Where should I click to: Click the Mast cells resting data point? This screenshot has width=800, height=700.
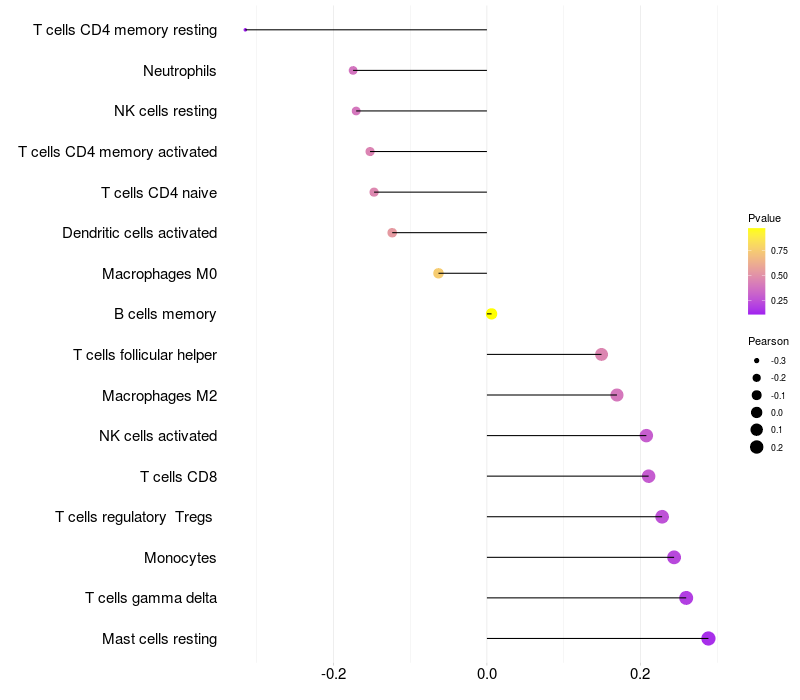click(708, 638)
